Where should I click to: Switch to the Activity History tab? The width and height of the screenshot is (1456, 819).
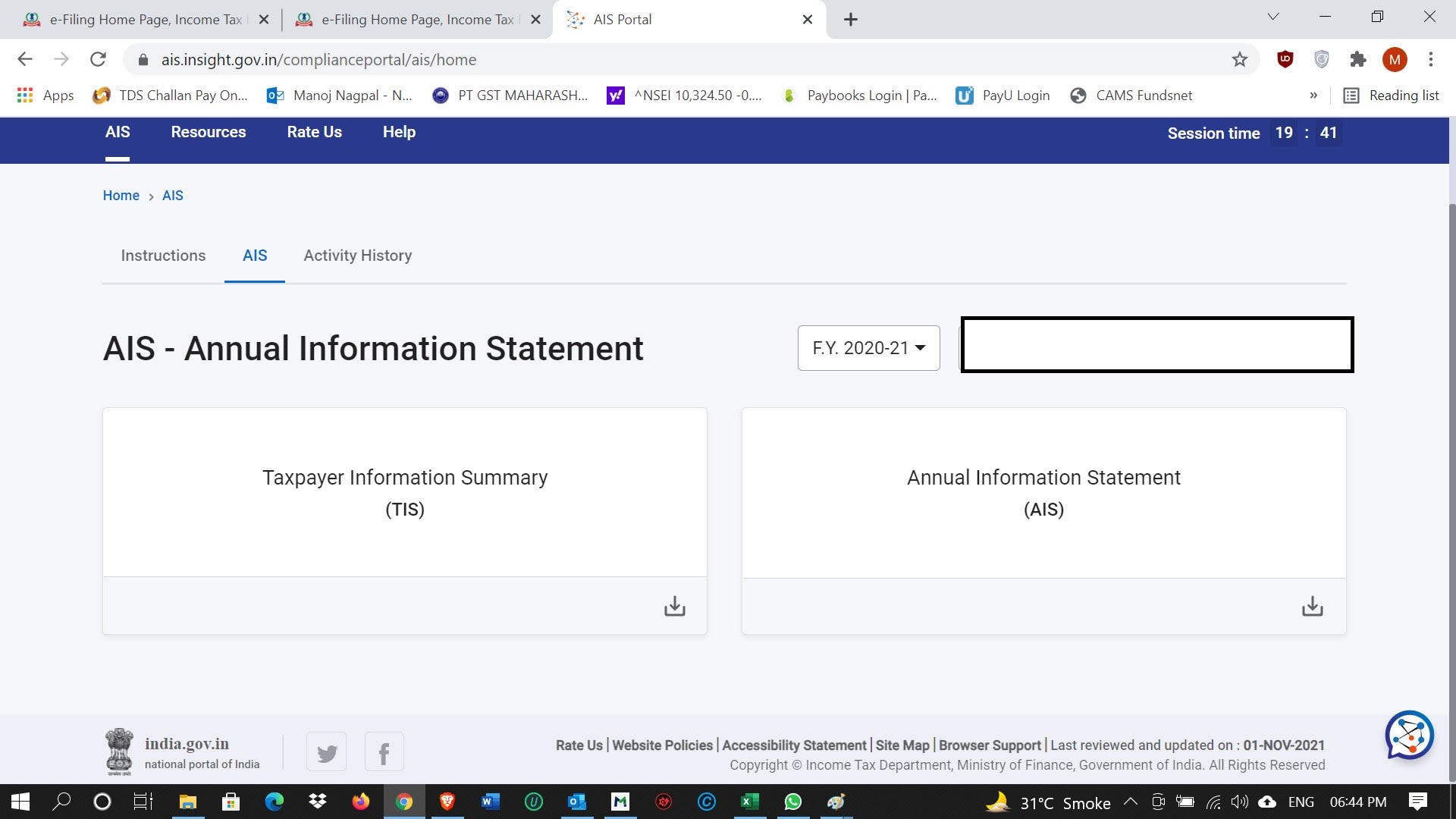tap(357, 256)
